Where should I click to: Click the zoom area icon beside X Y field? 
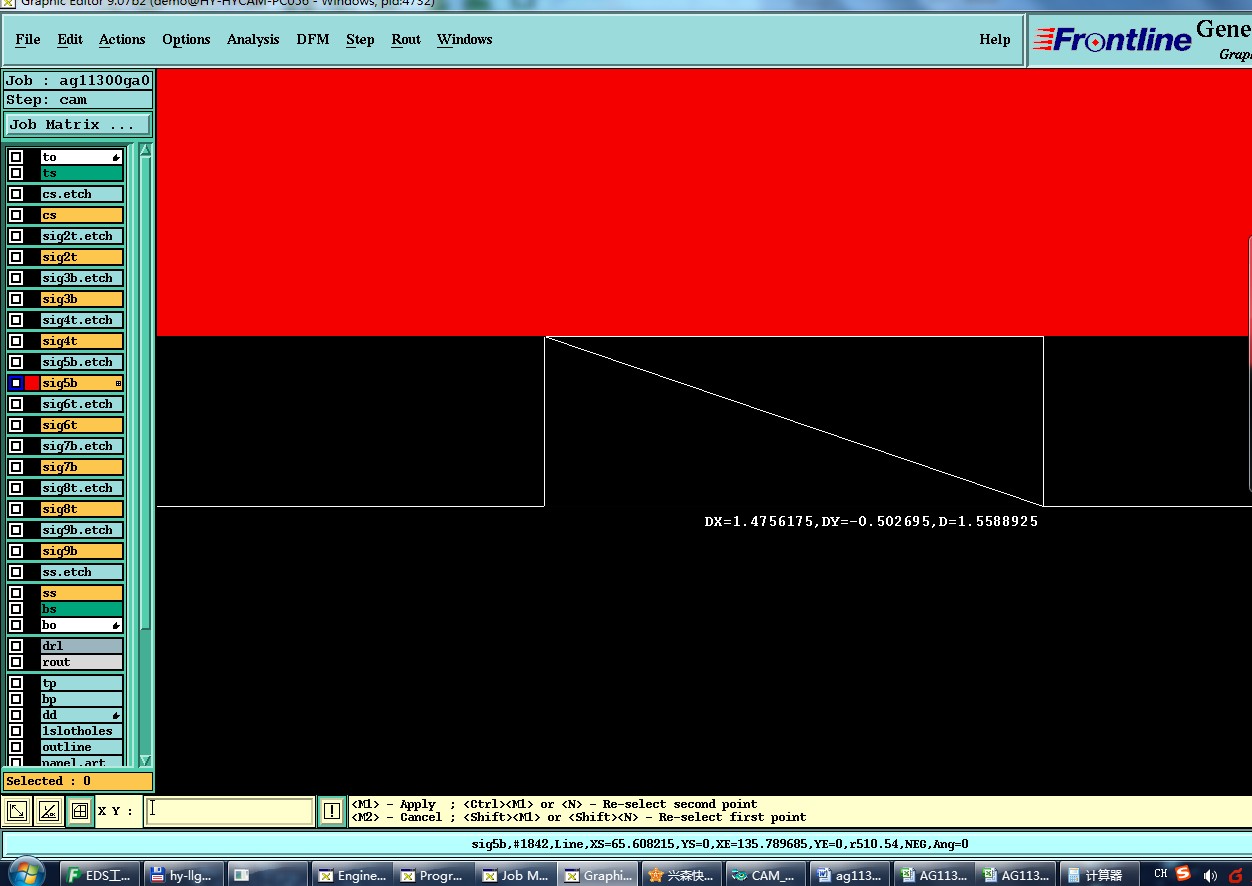point(17,812)
